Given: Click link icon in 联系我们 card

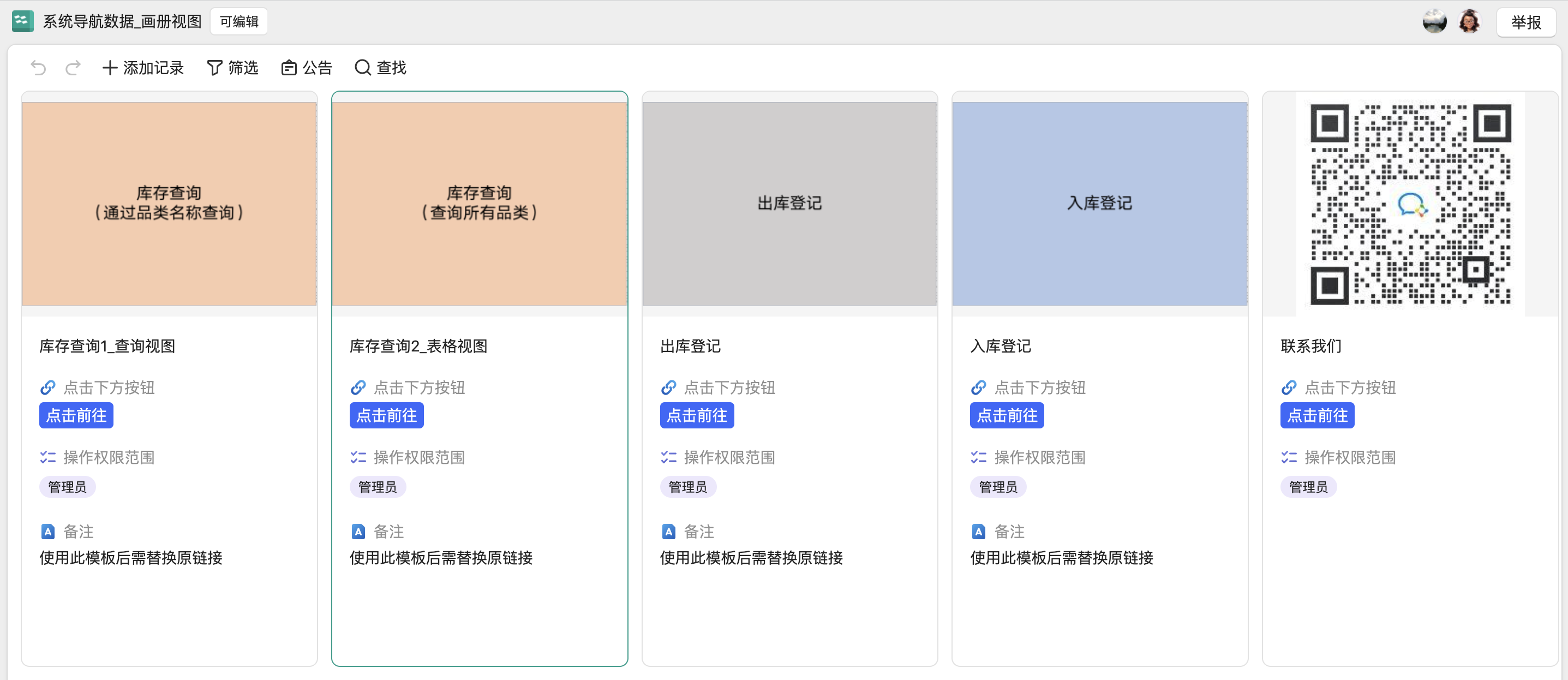Looking at the screenshot, I should 1289,388.
